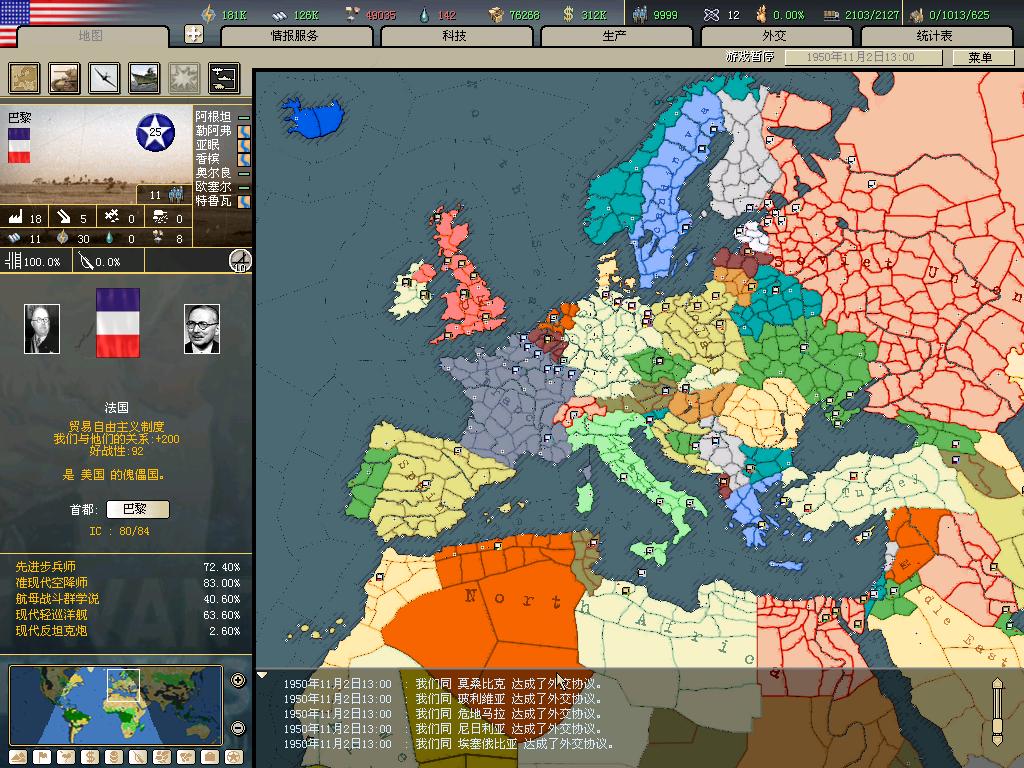1024x768 pixels.
Task: Switch to star victory points map mode
Action: click(233, 757)
